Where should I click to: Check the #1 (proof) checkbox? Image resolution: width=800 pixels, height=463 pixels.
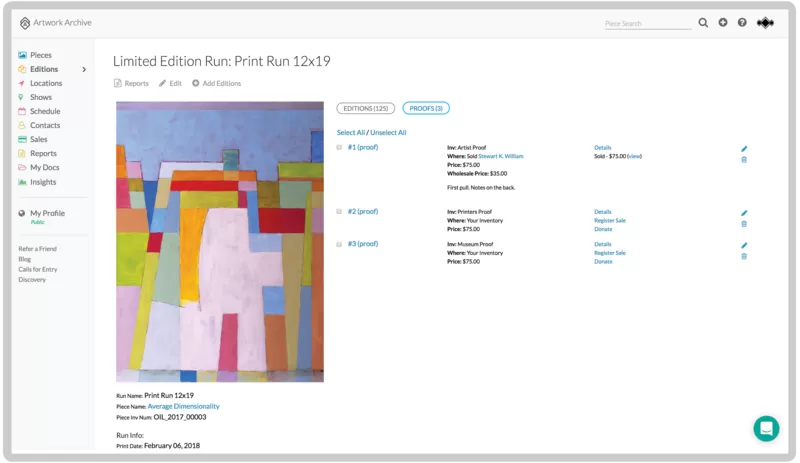click(x=339, y=147)
